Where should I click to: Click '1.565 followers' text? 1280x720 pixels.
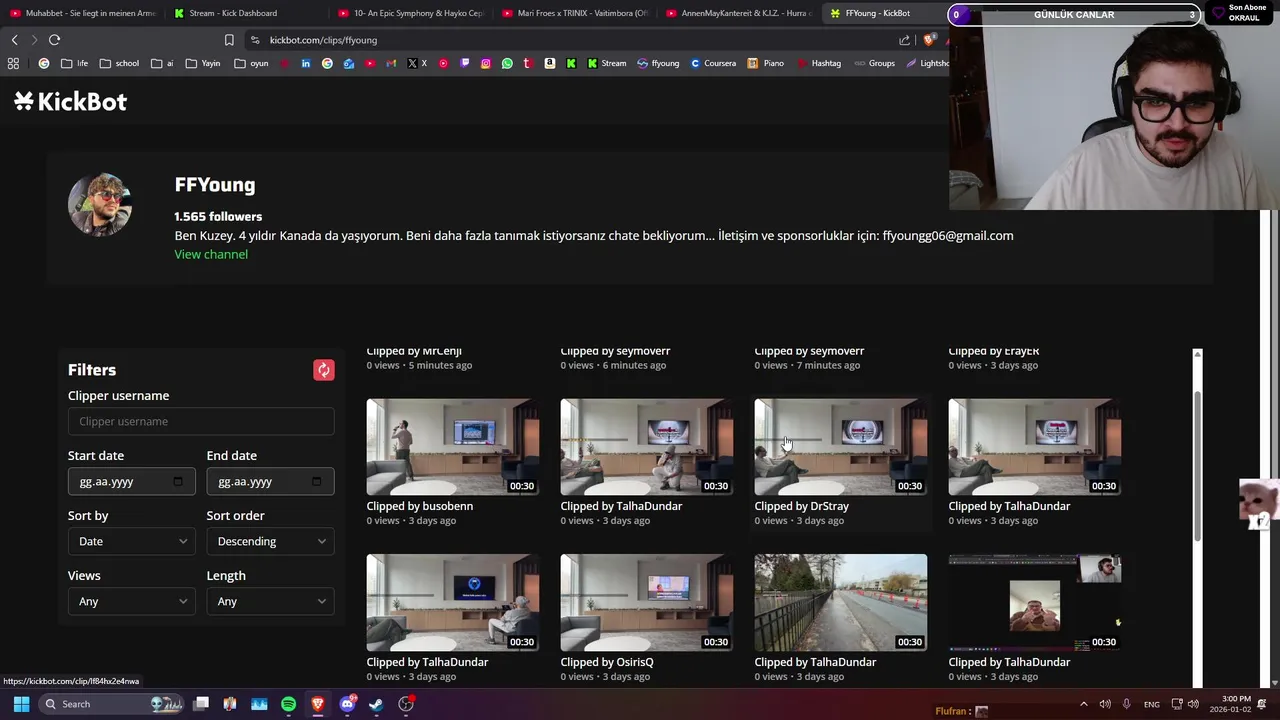tap(218, 216)
